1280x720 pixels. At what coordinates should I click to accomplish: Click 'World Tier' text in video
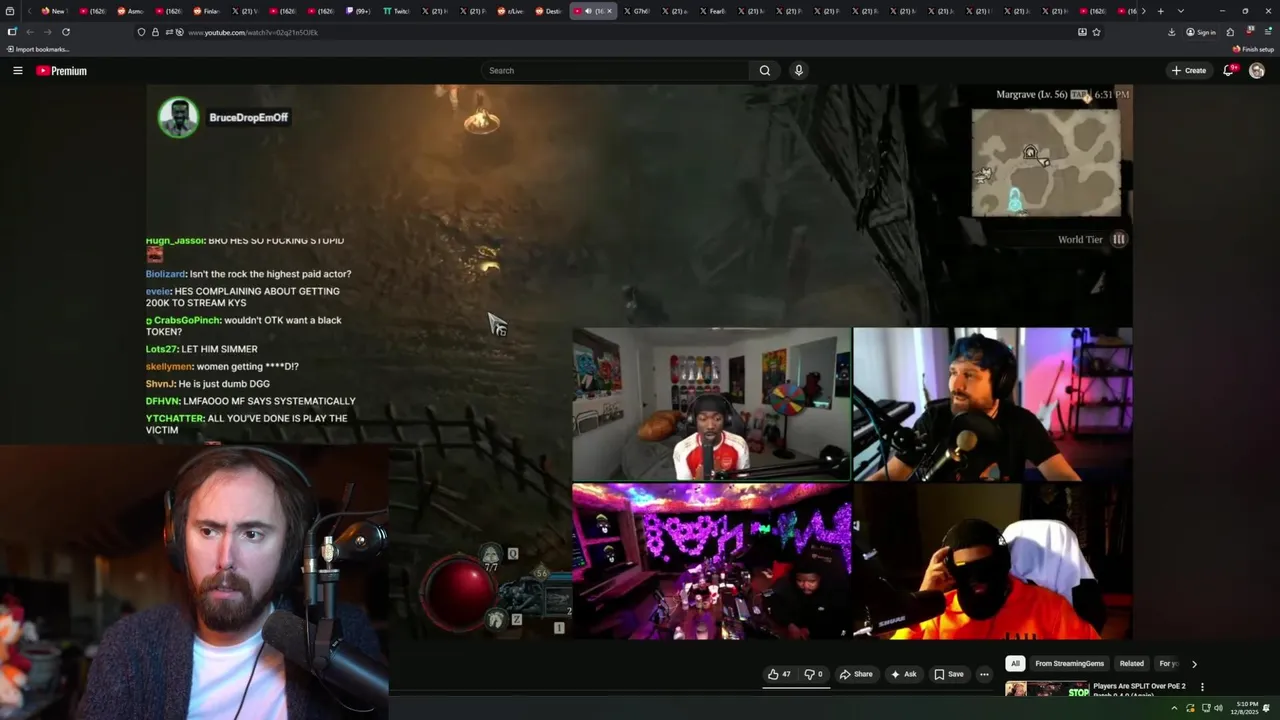click(x=1080, y=240)
